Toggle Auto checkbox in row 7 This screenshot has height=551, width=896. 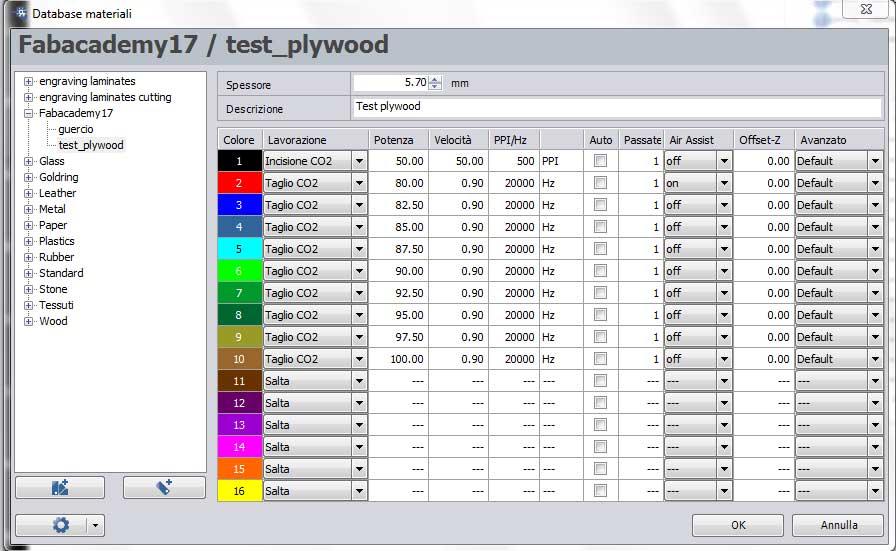600,293
